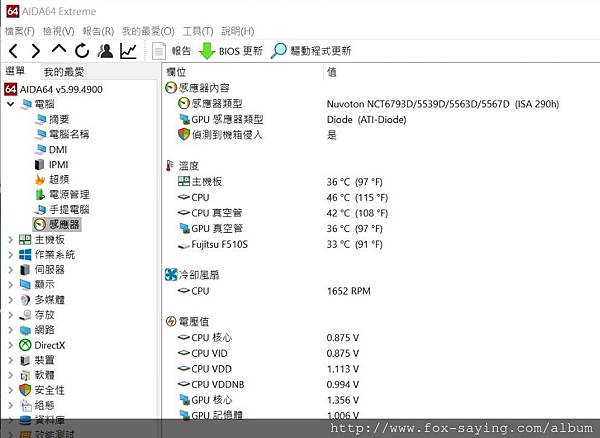The image size is (600, 438).
Task: Expand the 存放 tree node
Action: click(10, 315)
